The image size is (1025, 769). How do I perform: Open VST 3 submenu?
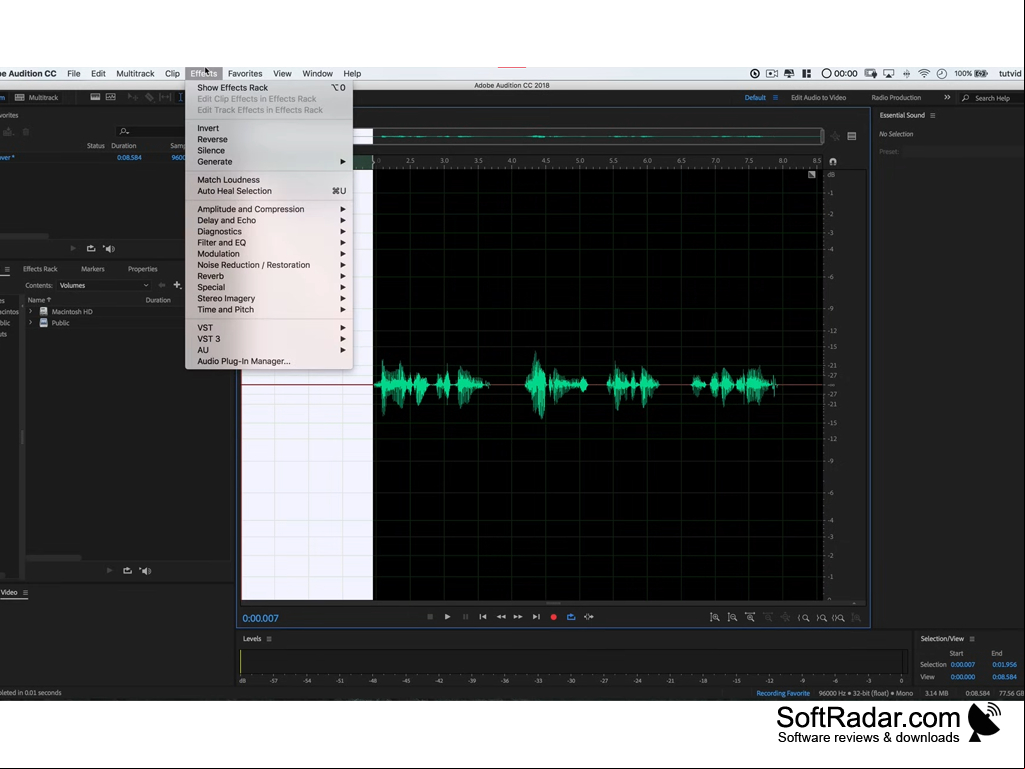click(269, 339)
